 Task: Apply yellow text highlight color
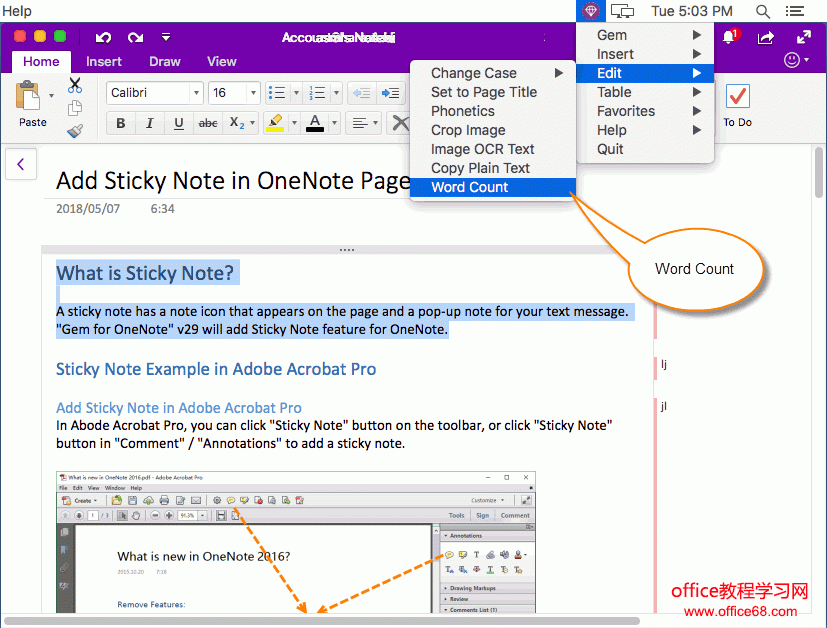(x=275, y=123)
